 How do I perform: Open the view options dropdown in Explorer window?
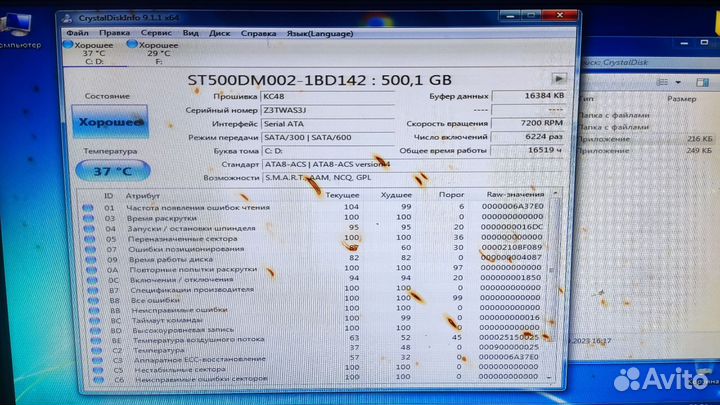coord(678,83)
